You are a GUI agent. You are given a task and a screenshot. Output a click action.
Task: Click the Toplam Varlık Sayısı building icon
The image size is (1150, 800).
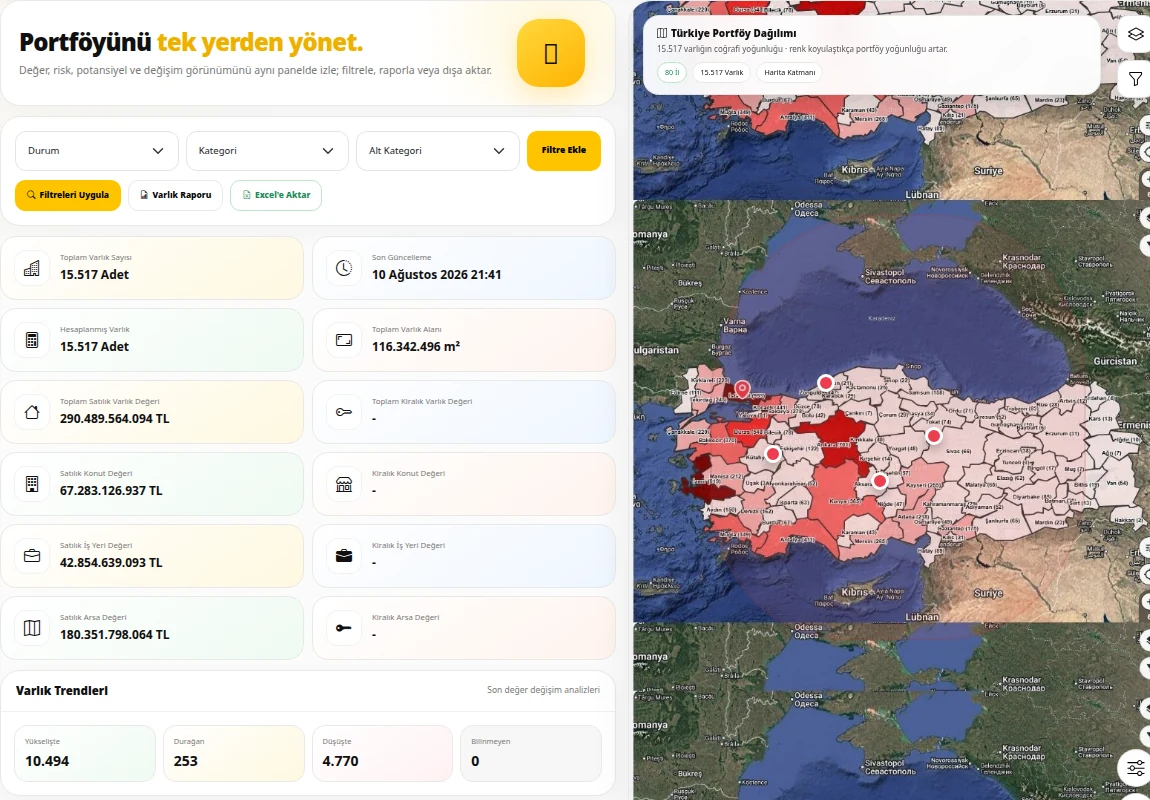tap(32, 268)
